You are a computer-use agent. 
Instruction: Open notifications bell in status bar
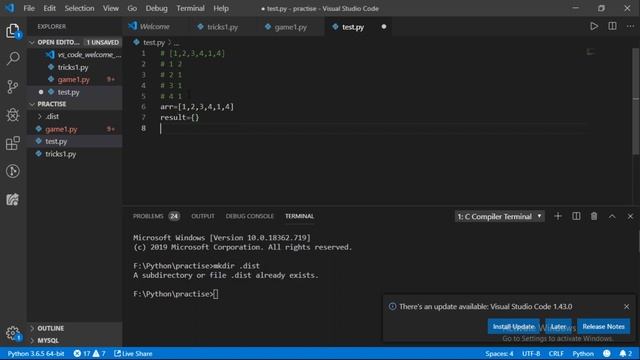click(x=625, y=353)
